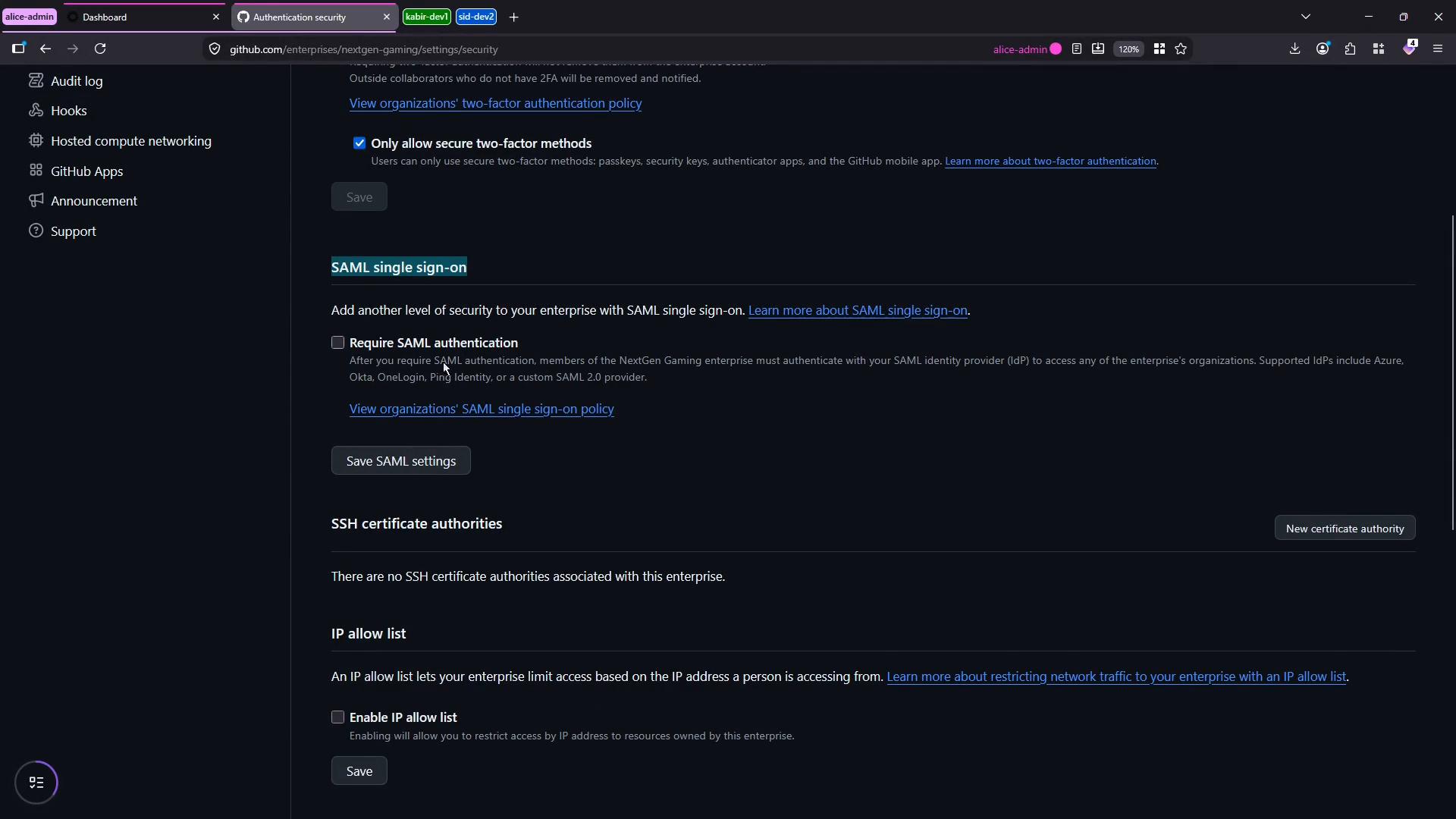Viewport: 1456px width, 819px height.
Task: Open the extensions puzzle icon
Action: [1351, 49]
